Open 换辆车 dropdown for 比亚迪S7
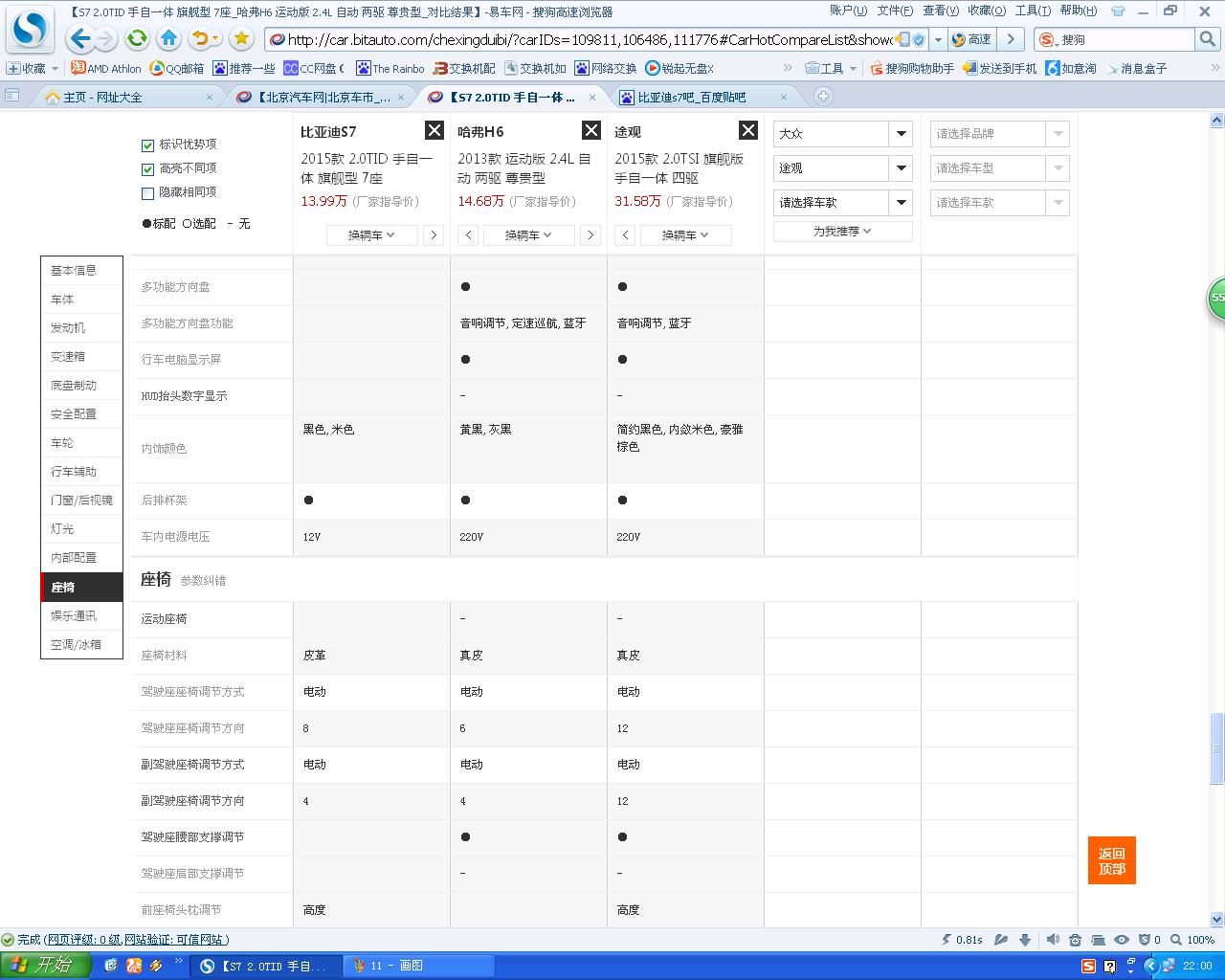The width and height of the screenshot is (1225, 980). pyautogui.click(x=372, y=235)
